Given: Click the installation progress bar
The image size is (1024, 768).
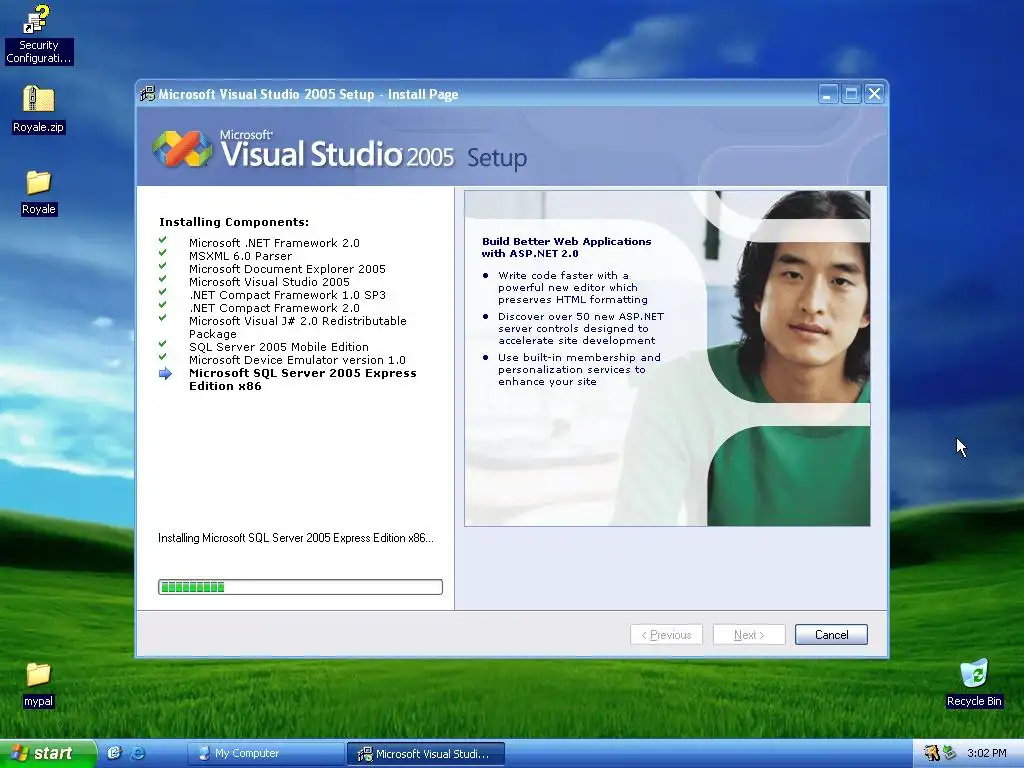Looking at the screenshot, I should point(300,587).
